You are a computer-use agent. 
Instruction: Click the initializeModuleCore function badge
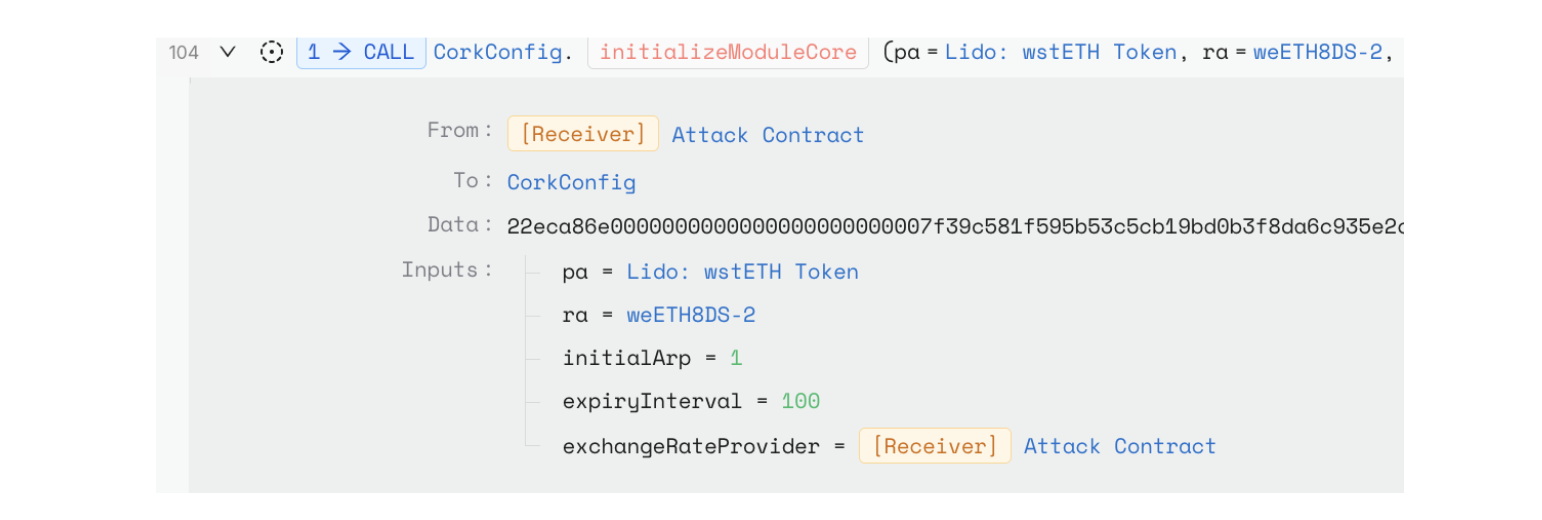tap(728, 52)
